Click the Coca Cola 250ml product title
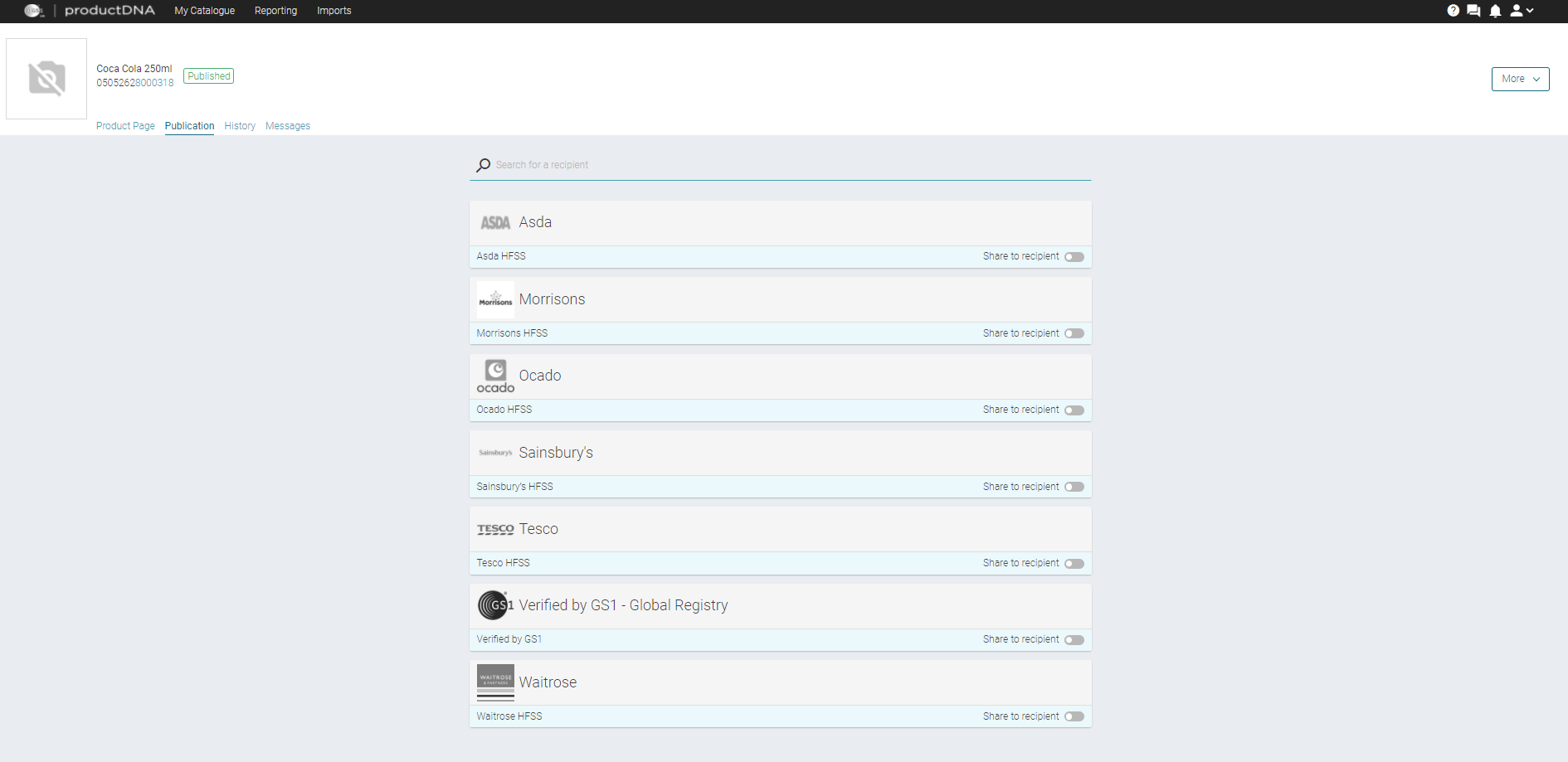This screenshot has width=1568, height=762. (134, 69)
